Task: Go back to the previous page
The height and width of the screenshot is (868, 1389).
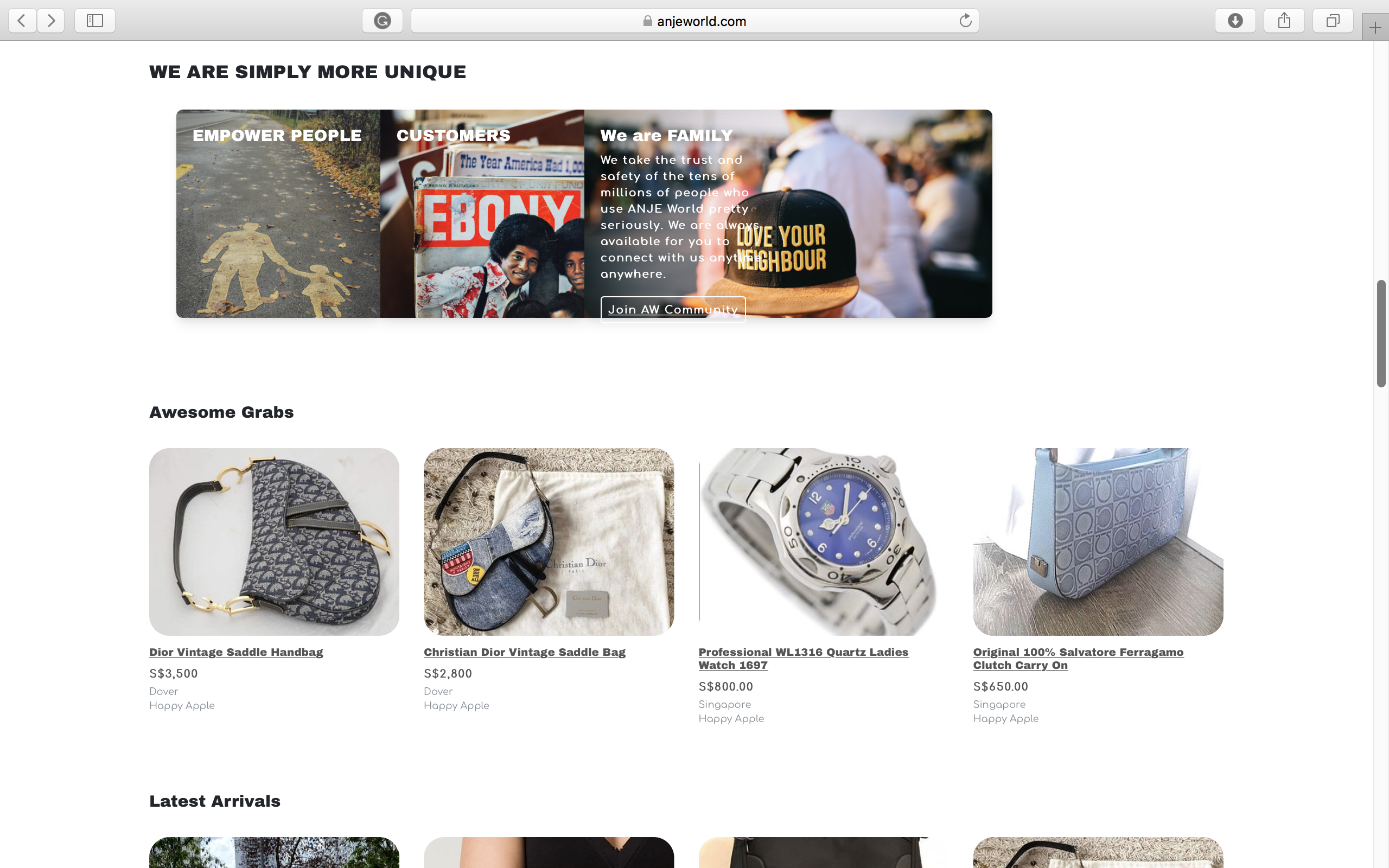Action: coord(22,21)
